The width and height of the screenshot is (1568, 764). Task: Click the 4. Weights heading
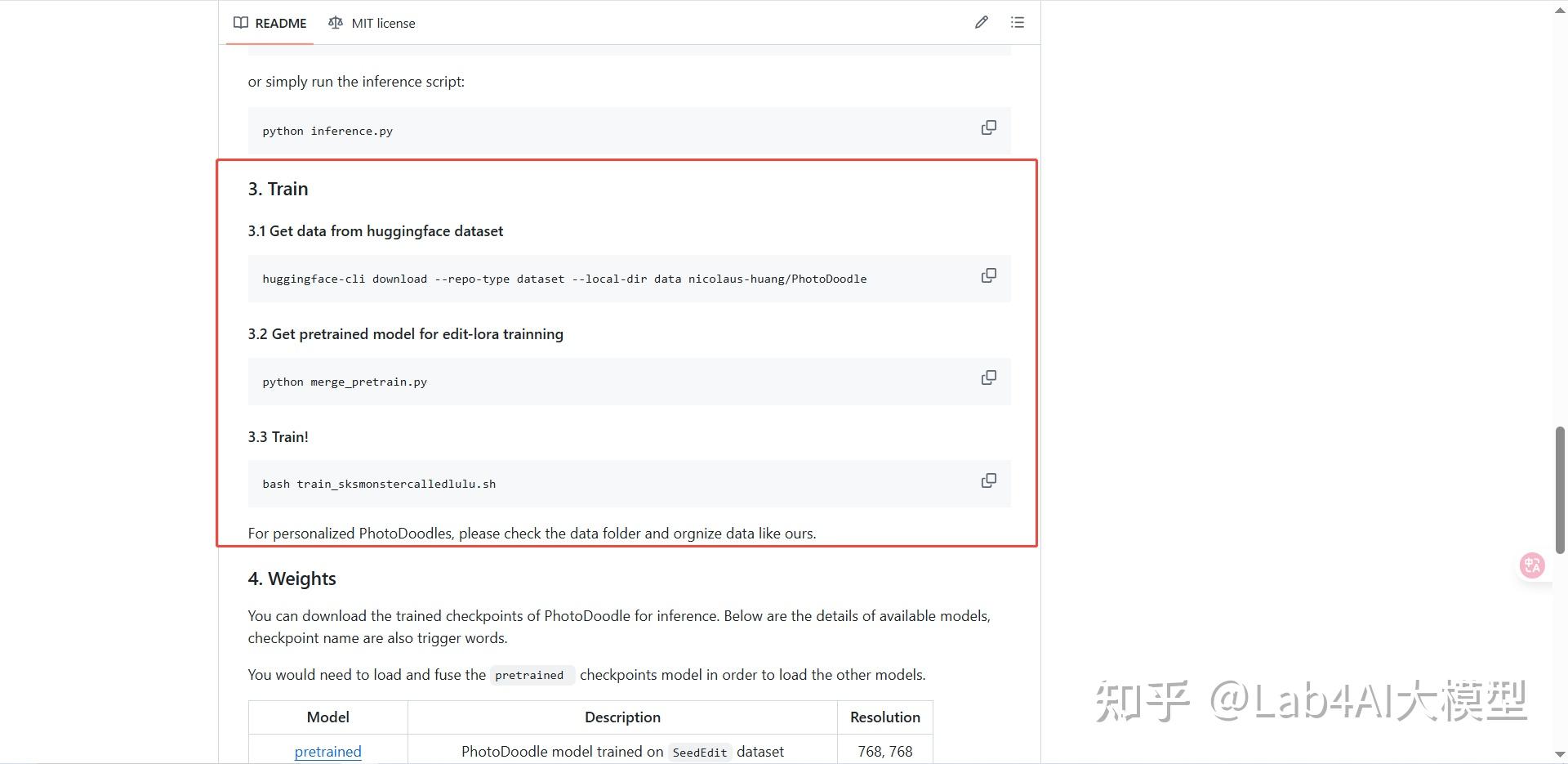click(x=292, y=579)
